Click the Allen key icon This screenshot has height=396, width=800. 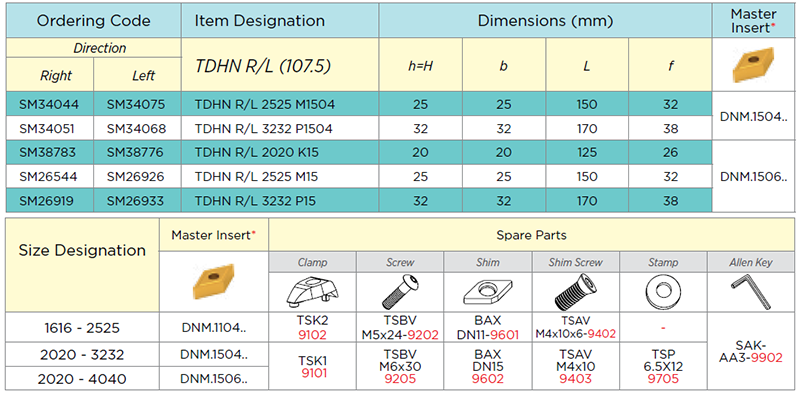click(x=750, y=292)
